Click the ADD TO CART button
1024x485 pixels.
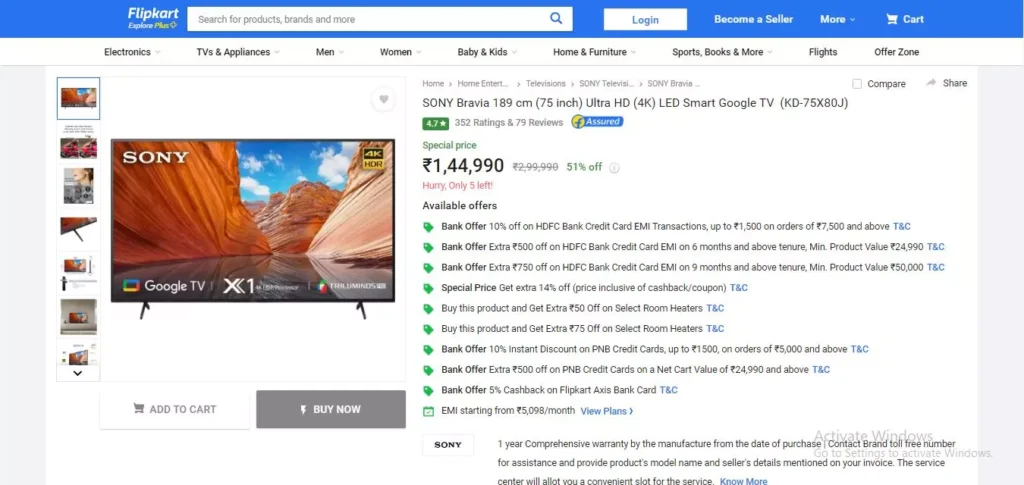(174, 409)
